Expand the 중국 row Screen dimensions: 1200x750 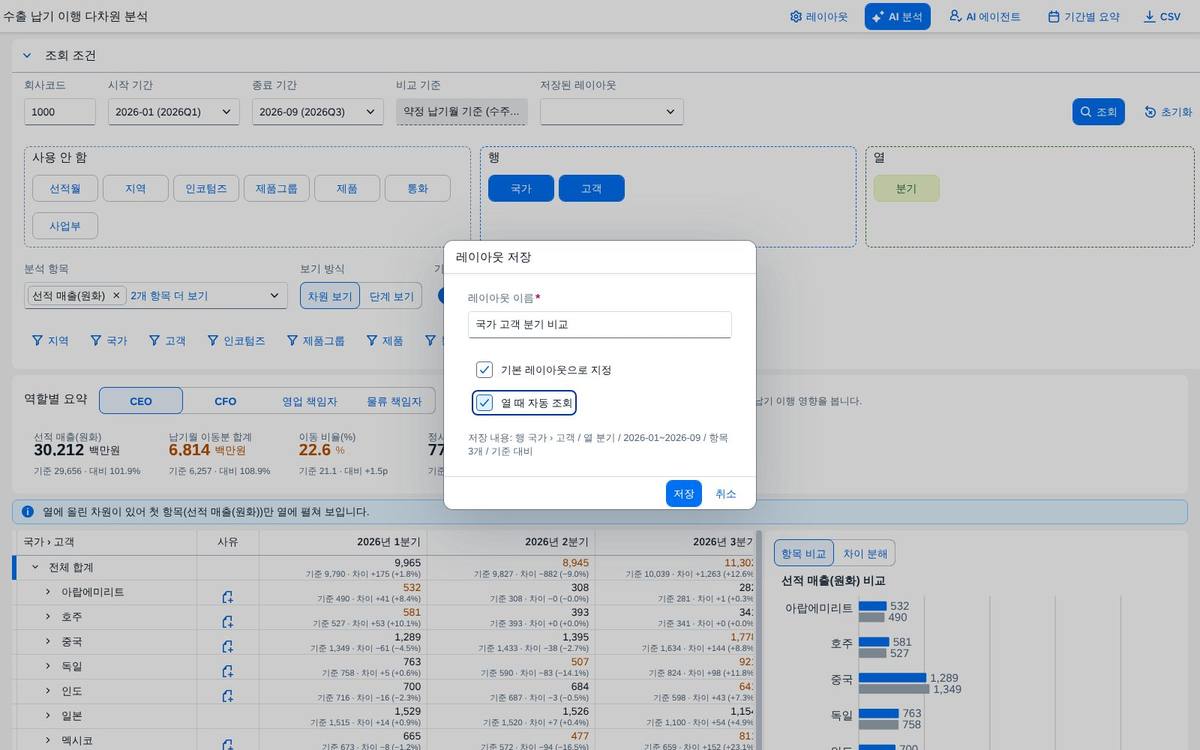47,641
